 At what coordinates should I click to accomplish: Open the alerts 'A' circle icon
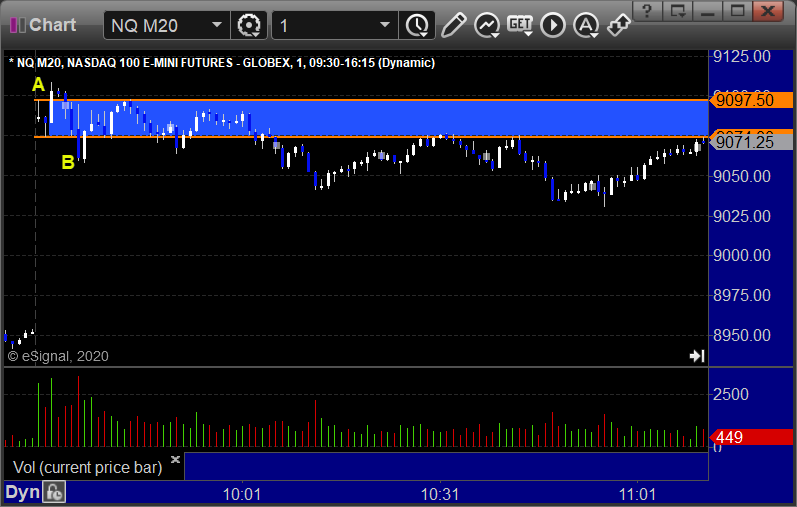[x=586, y=25]
